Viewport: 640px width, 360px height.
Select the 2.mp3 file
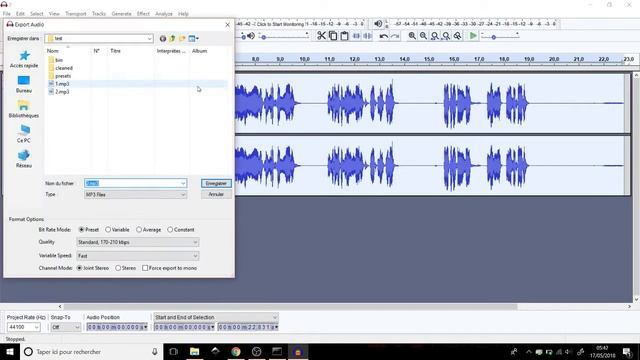[62, 92]
